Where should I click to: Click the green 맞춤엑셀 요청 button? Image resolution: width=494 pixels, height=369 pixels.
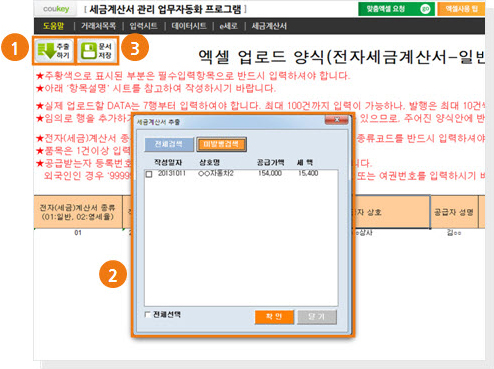pyautogui.click(x=396, y=9)
